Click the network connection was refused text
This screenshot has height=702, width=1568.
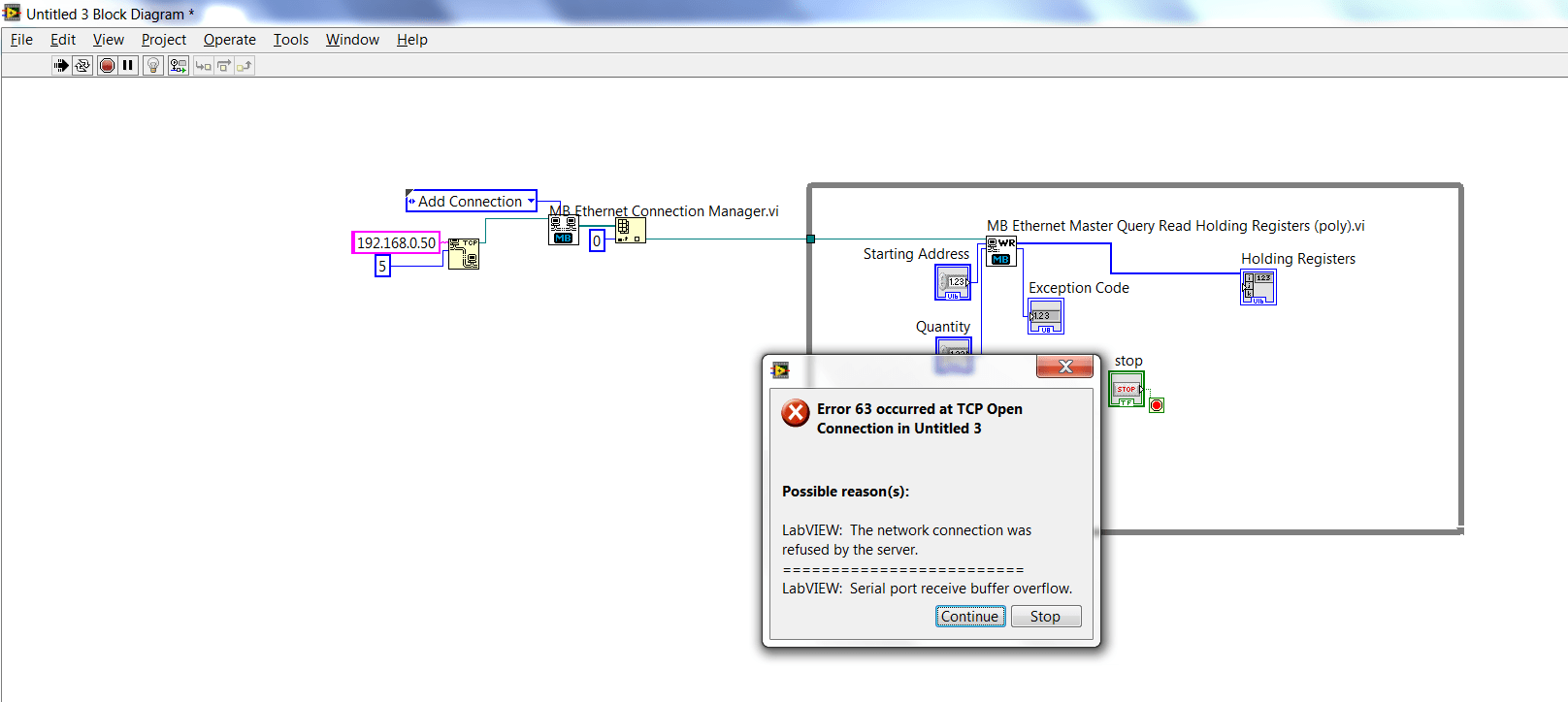click(907, 540)
